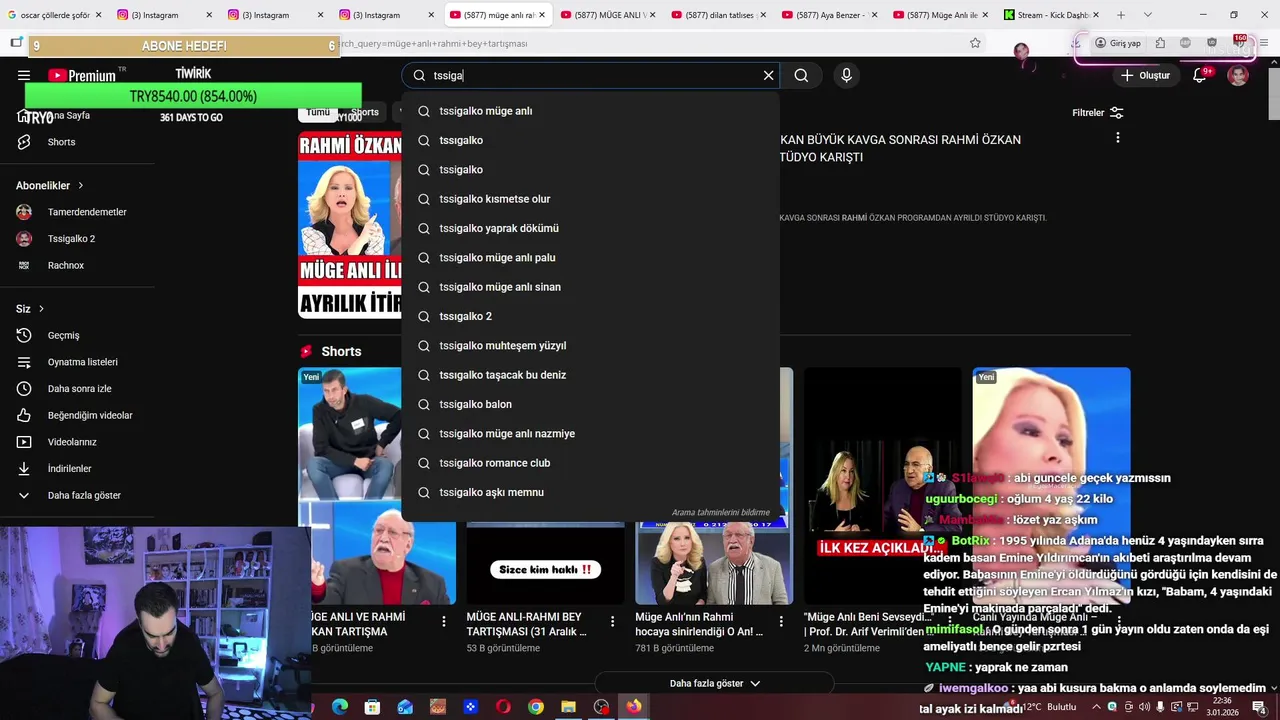The height and width of the screenshot is (720, 1280).
Task: Click Giriş yap in the browser toolbar
Action: pyautogui.click(x=1117, y=43)
